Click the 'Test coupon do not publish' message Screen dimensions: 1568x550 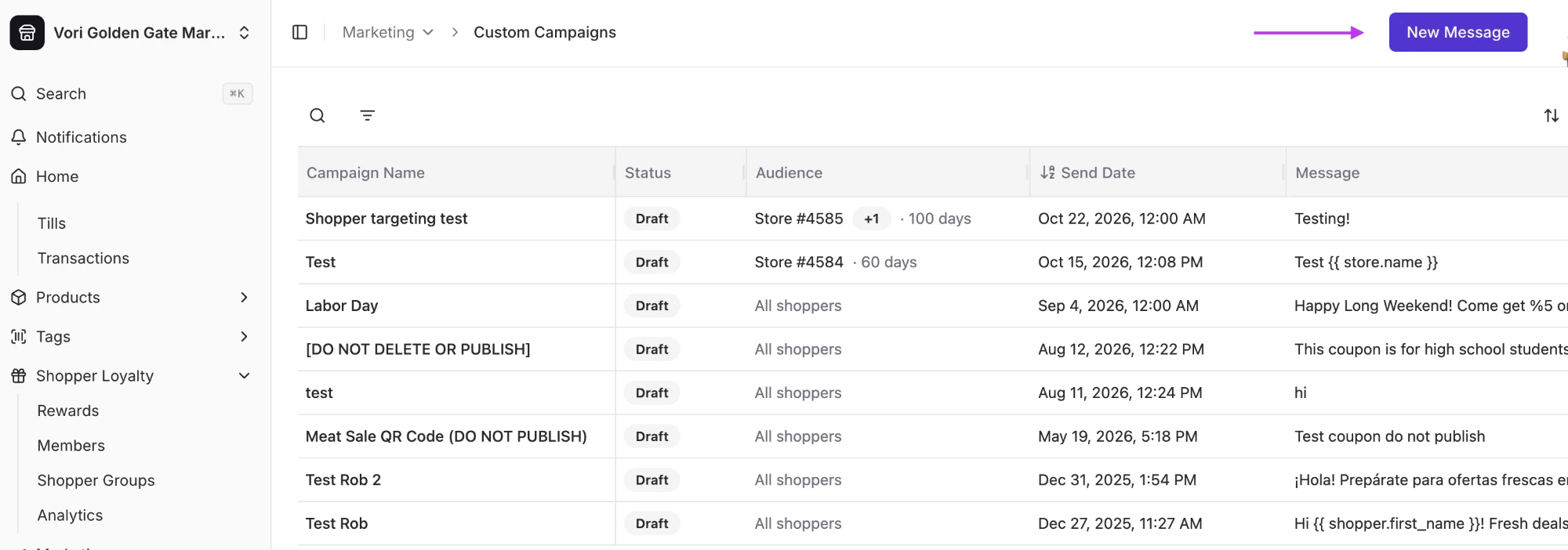[1390, 436]
